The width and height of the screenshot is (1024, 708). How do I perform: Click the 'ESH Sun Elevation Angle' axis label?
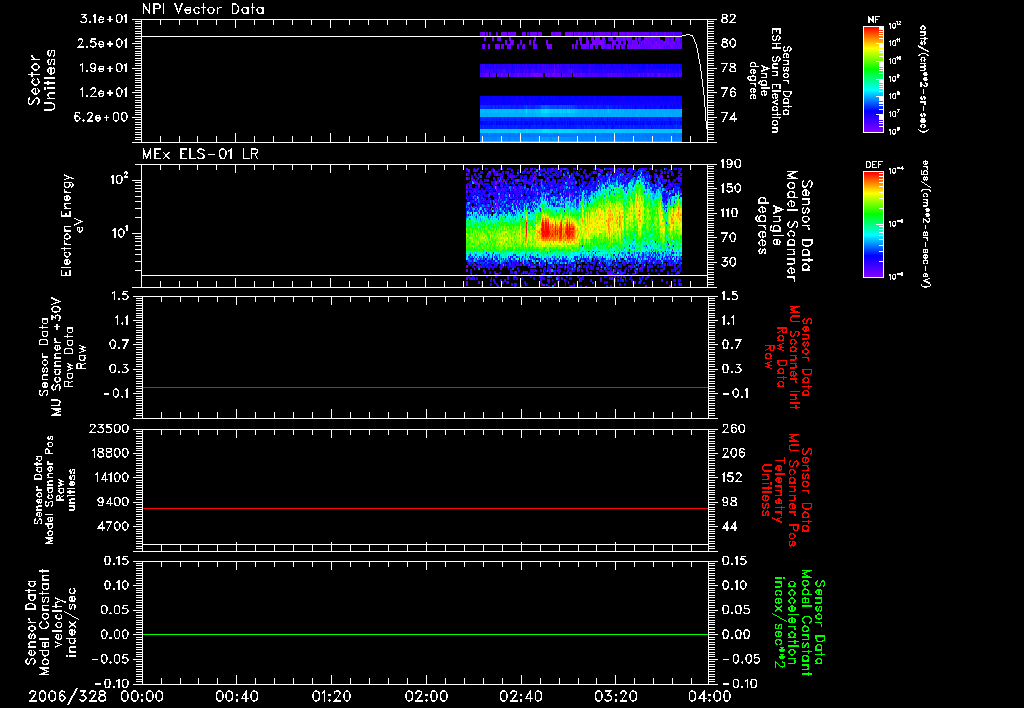pos(771,80)
